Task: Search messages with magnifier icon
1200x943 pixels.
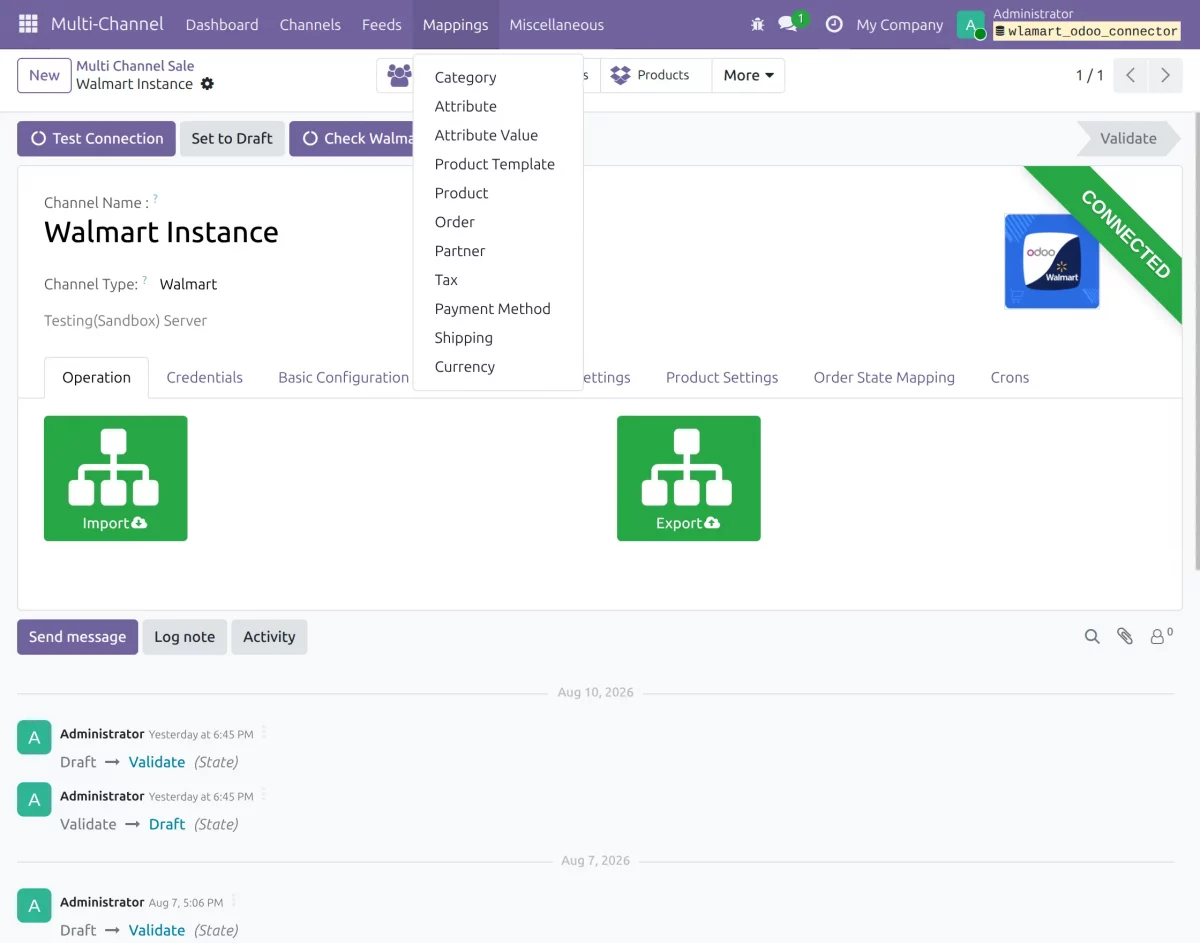Action: [x=1092, y=636]
